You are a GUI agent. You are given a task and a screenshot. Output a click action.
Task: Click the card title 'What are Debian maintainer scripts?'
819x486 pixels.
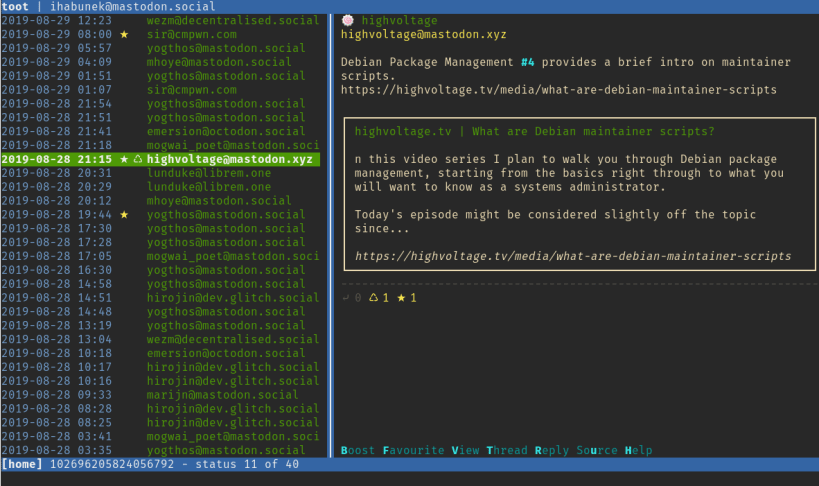(x=593, y=131)
